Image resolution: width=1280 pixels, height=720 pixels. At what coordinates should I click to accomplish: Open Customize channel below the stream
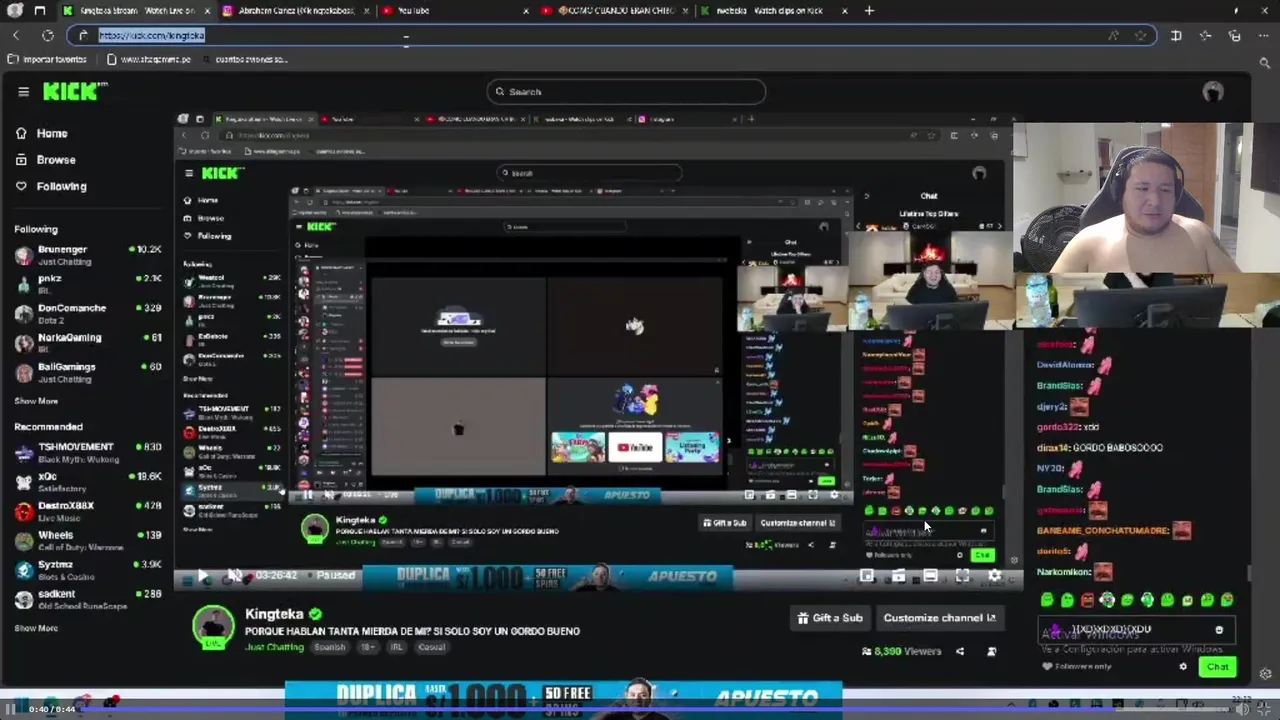[x=940, y=618]
